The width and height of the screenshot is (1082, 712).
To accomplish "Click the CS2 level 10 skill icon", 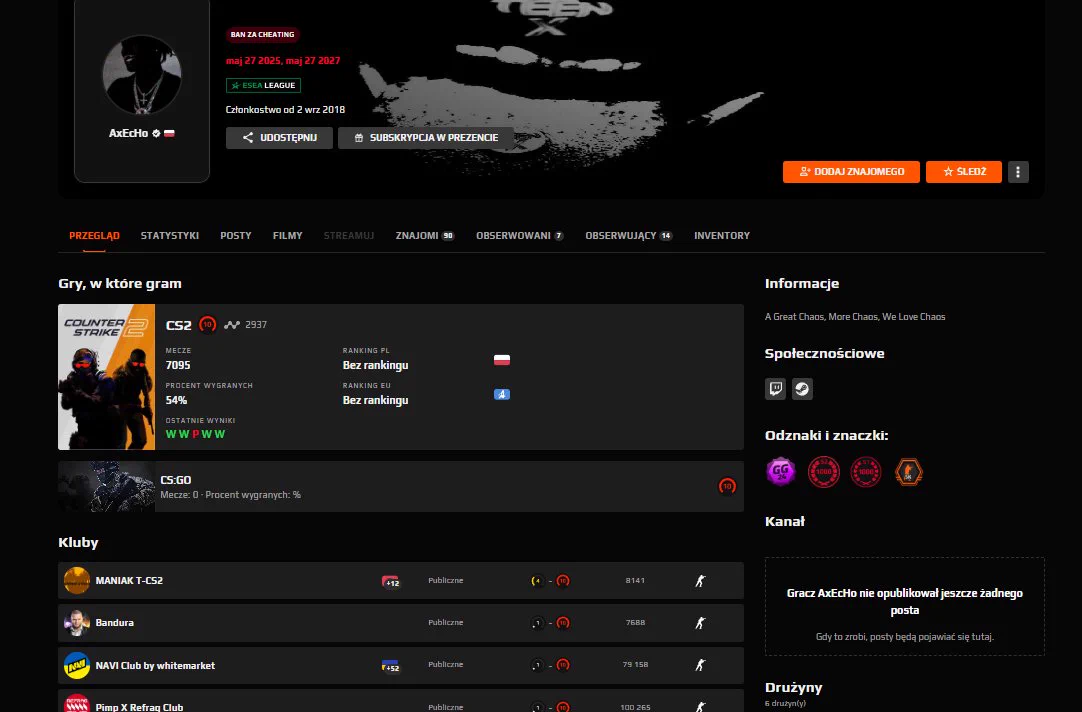I will 207,324.
